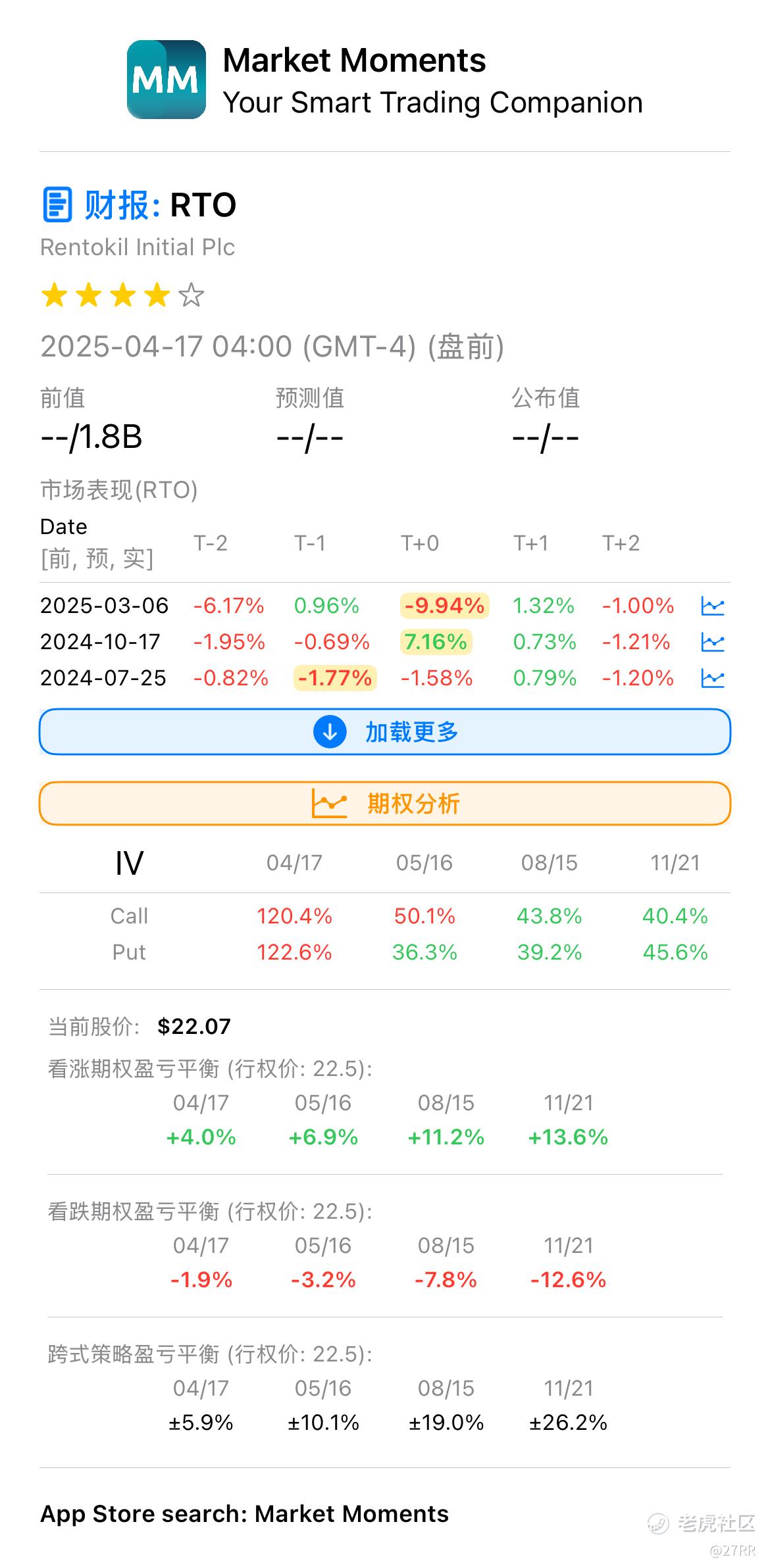The height and width of the screenshot is (1568, 770).
Task: Select the 11/21 expiry column header in IV table
Action: point(675,863)
